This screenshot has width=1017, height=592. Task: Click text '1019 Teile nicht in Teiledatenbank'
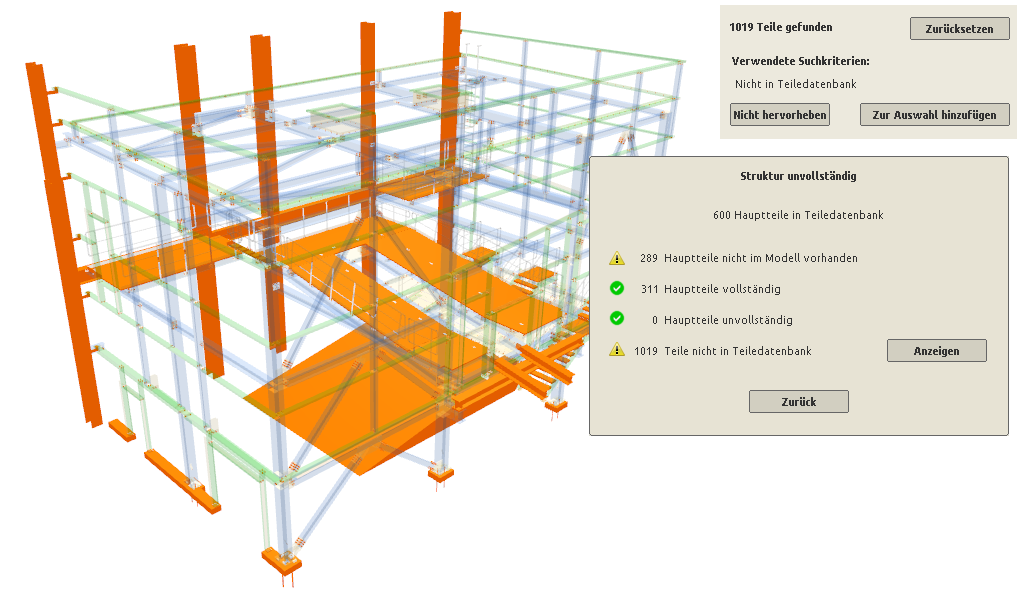click(x=723, y=351)
